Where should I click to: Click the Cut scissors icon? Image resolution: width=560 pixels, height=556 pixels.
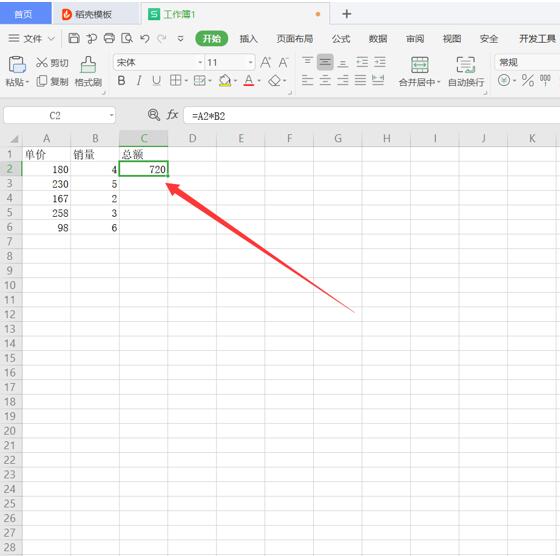(42, 62)
